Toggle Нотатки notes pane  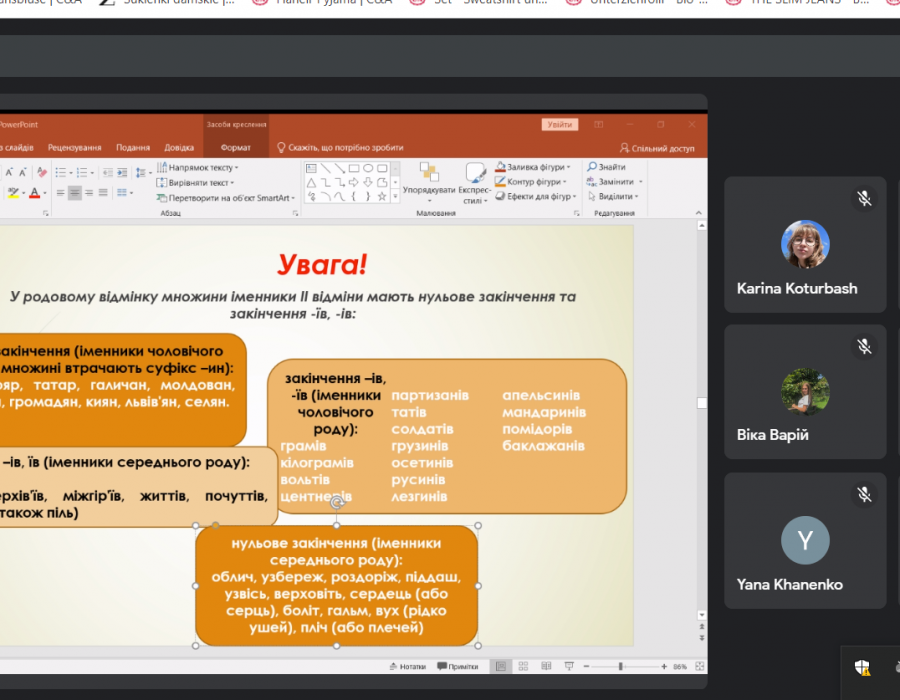407,666
